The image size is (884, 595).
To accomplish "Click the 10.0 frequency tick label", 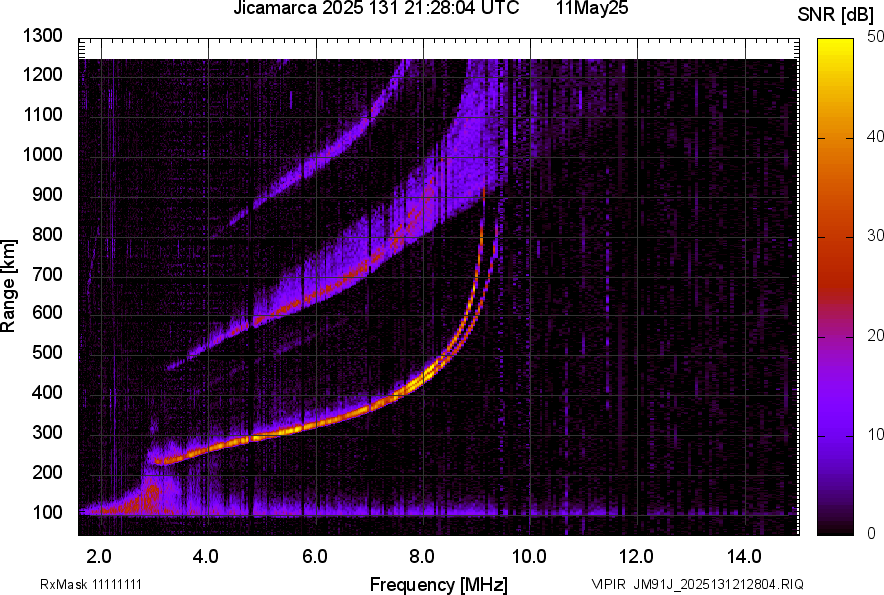I will 529,557.
